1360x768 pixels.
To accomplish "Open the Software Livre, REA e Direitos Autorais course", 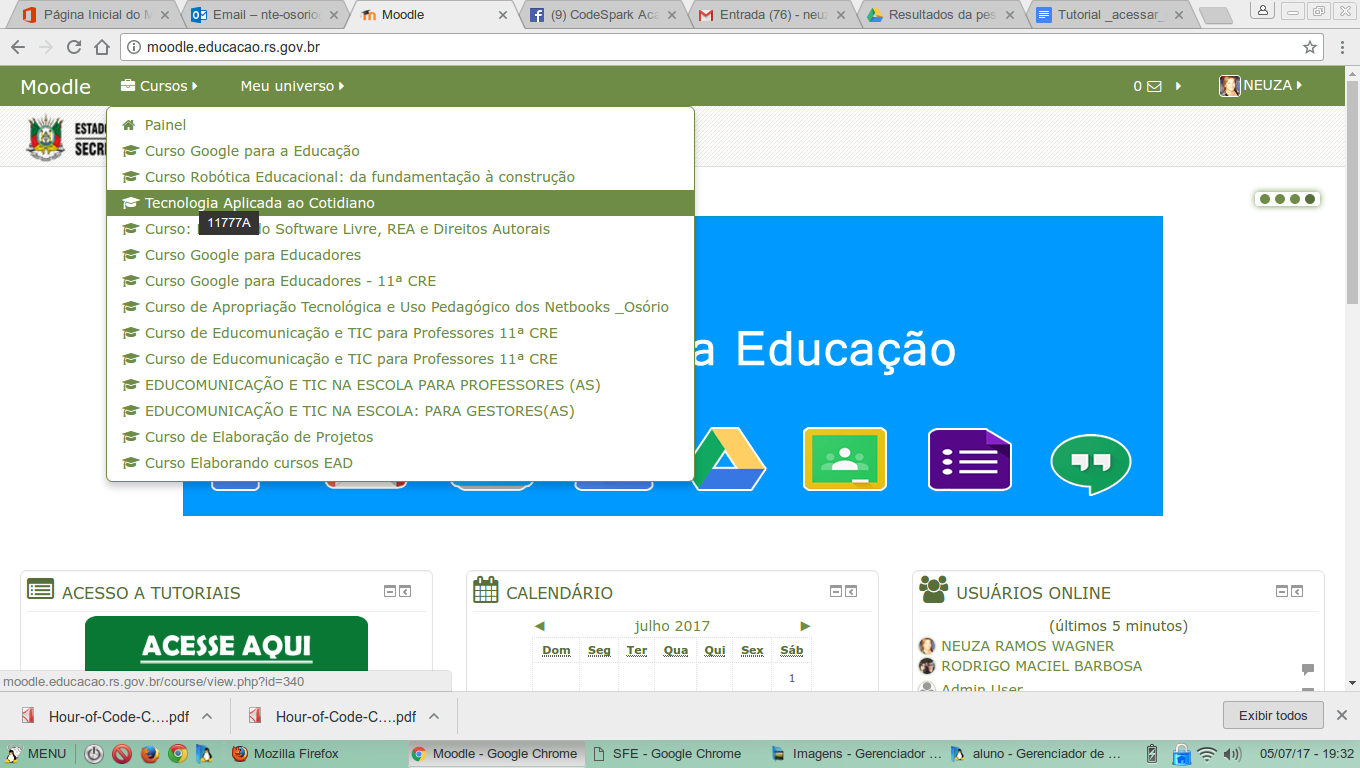I will click(x=400, y=229).
